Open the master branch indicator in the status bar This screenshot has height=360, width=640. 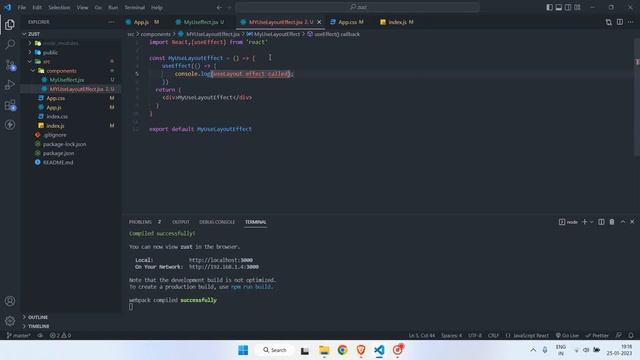[x=18, y=335]
